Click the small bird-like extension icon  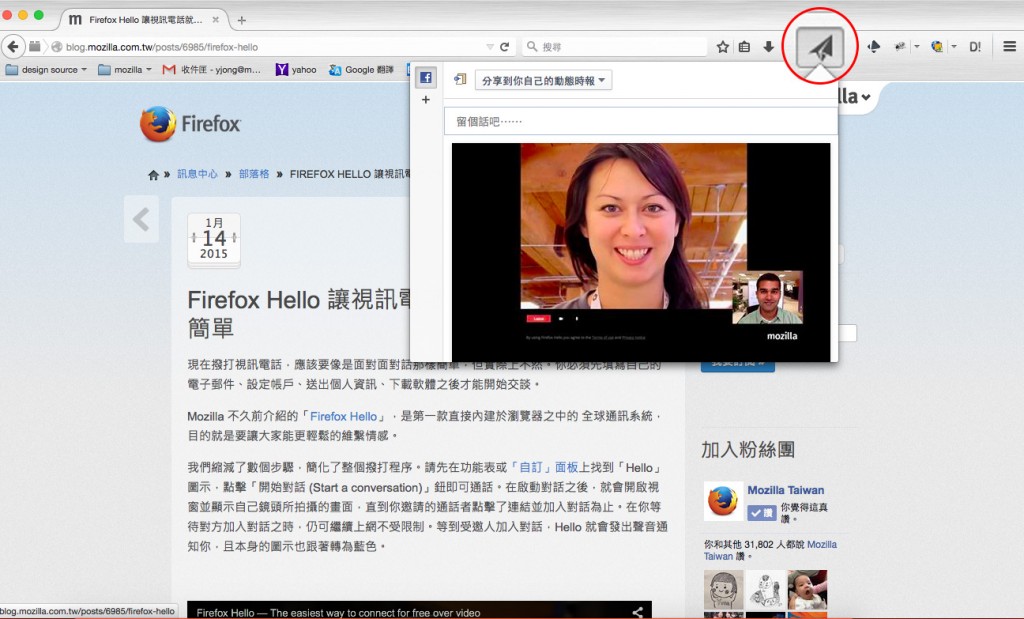point(900,47)
